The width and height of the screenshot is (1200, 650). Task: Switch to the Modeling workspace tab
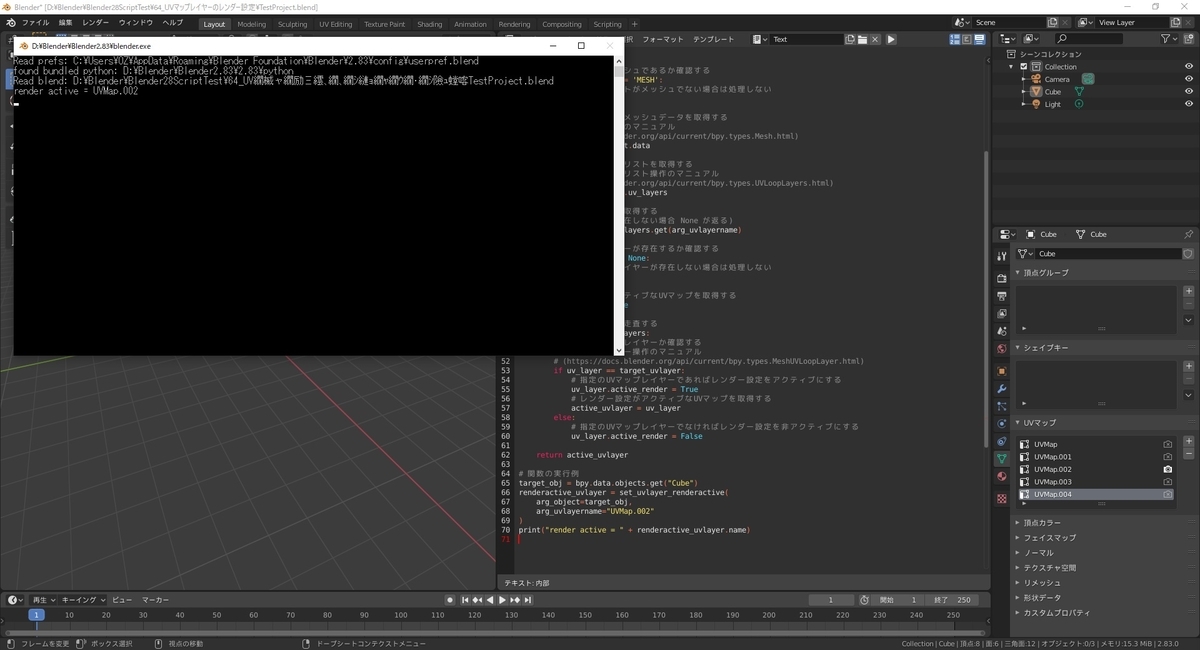pos(252,24)
